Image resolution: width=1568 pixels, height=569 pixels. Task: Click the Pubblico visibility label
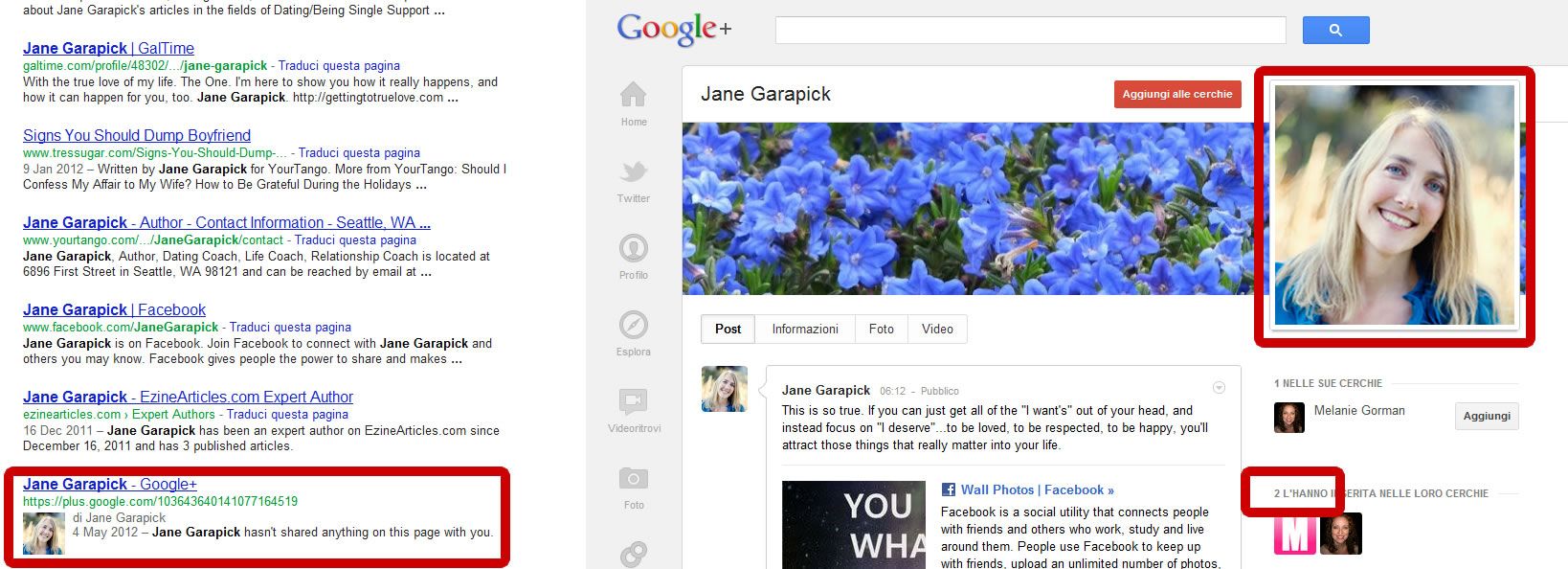point(940,391)
